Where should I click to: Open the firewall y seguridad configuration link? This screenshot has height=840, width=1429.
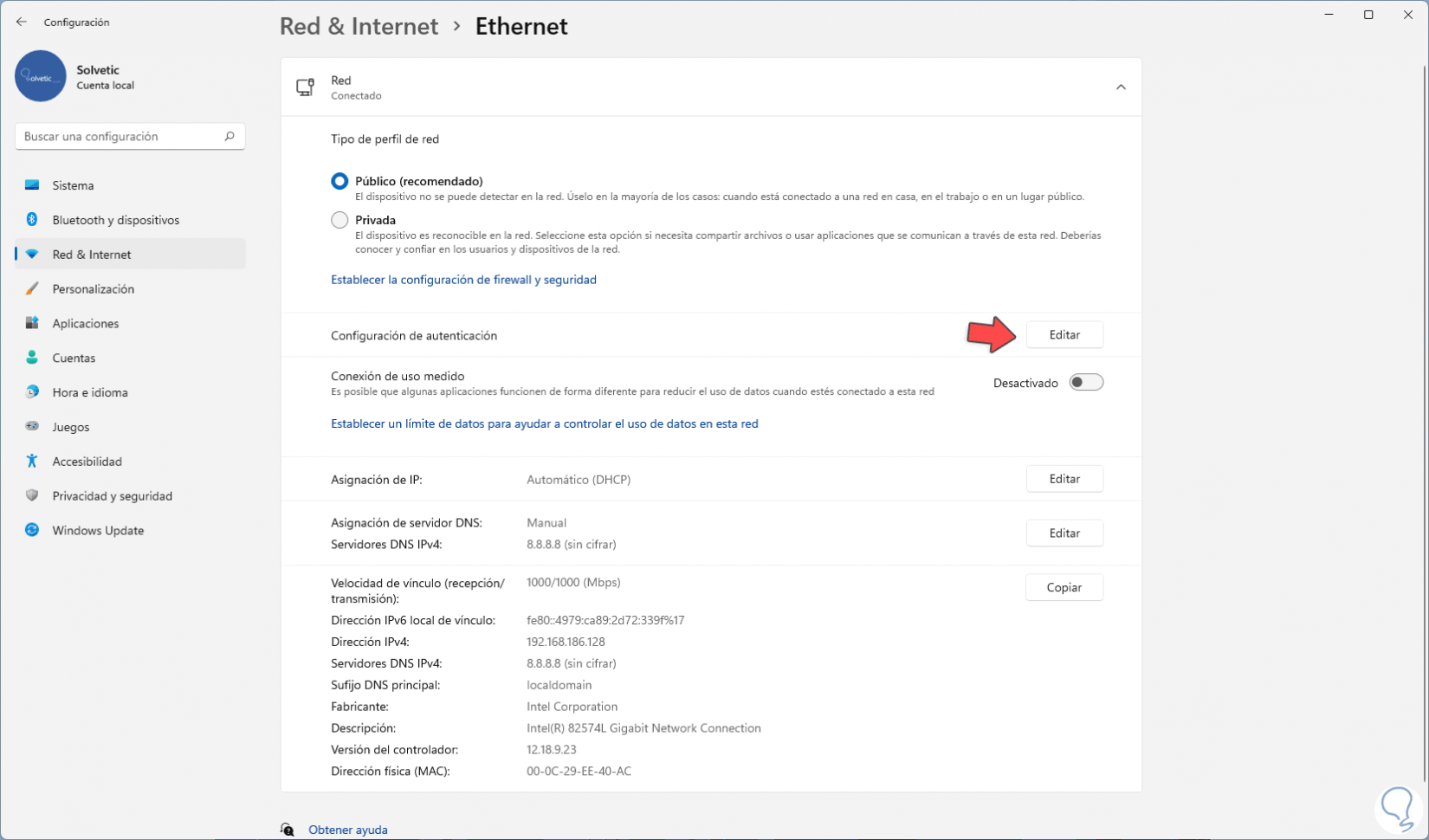[x=463, y=280]
